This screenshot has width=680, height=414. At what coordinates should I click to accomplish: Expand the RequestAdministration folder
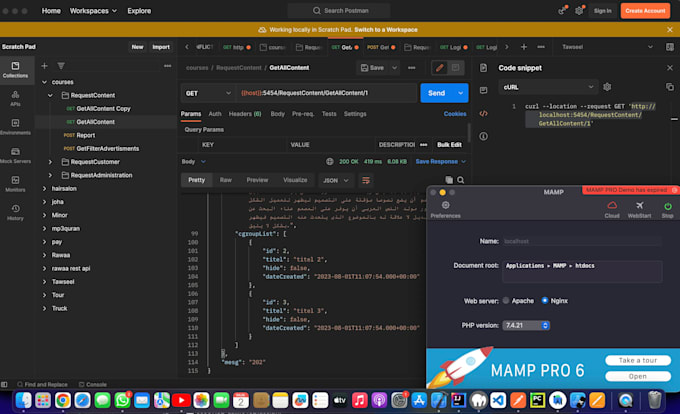click(50, 175)
